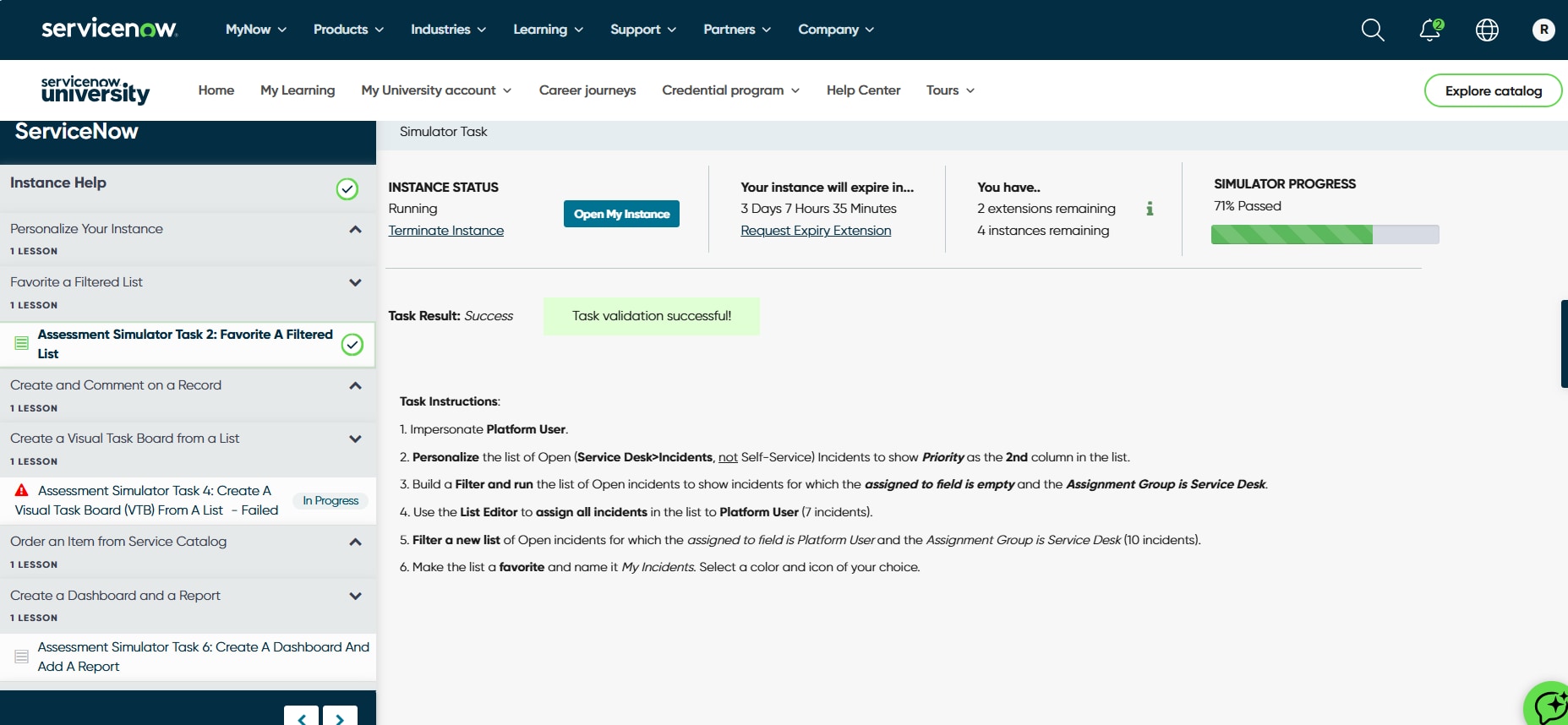Open My University account dropdown
The width and height of the screenshot is (1568, 725).
coord(436,90)
